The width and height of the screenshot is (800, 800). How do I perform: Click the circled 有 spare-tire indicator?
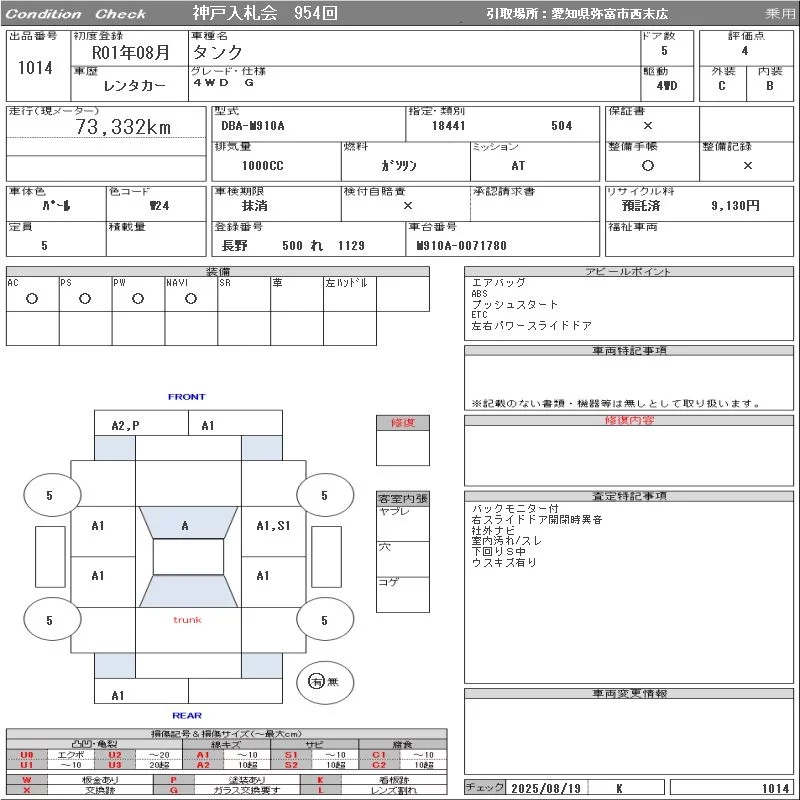(317, 681)
